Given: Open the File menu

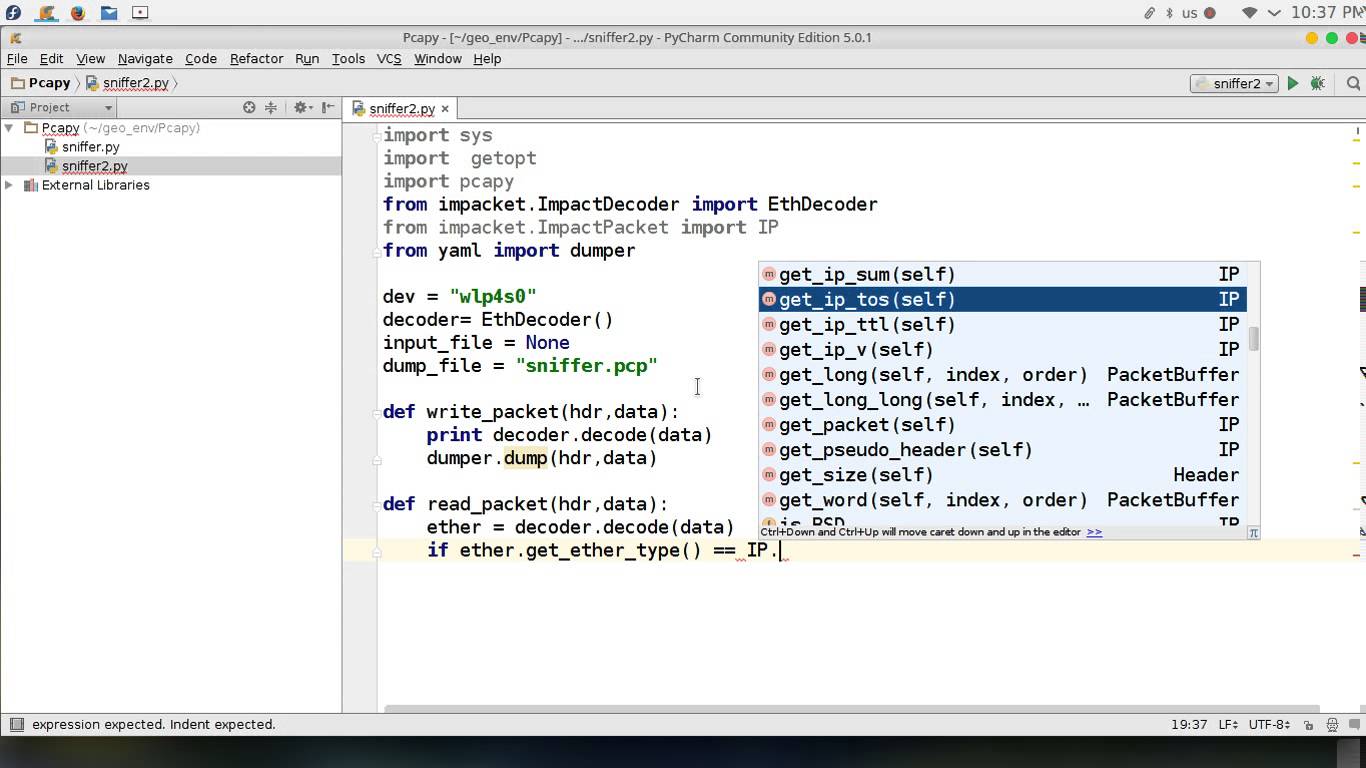Looking at the screenshot, I should (x=17, y=59).
